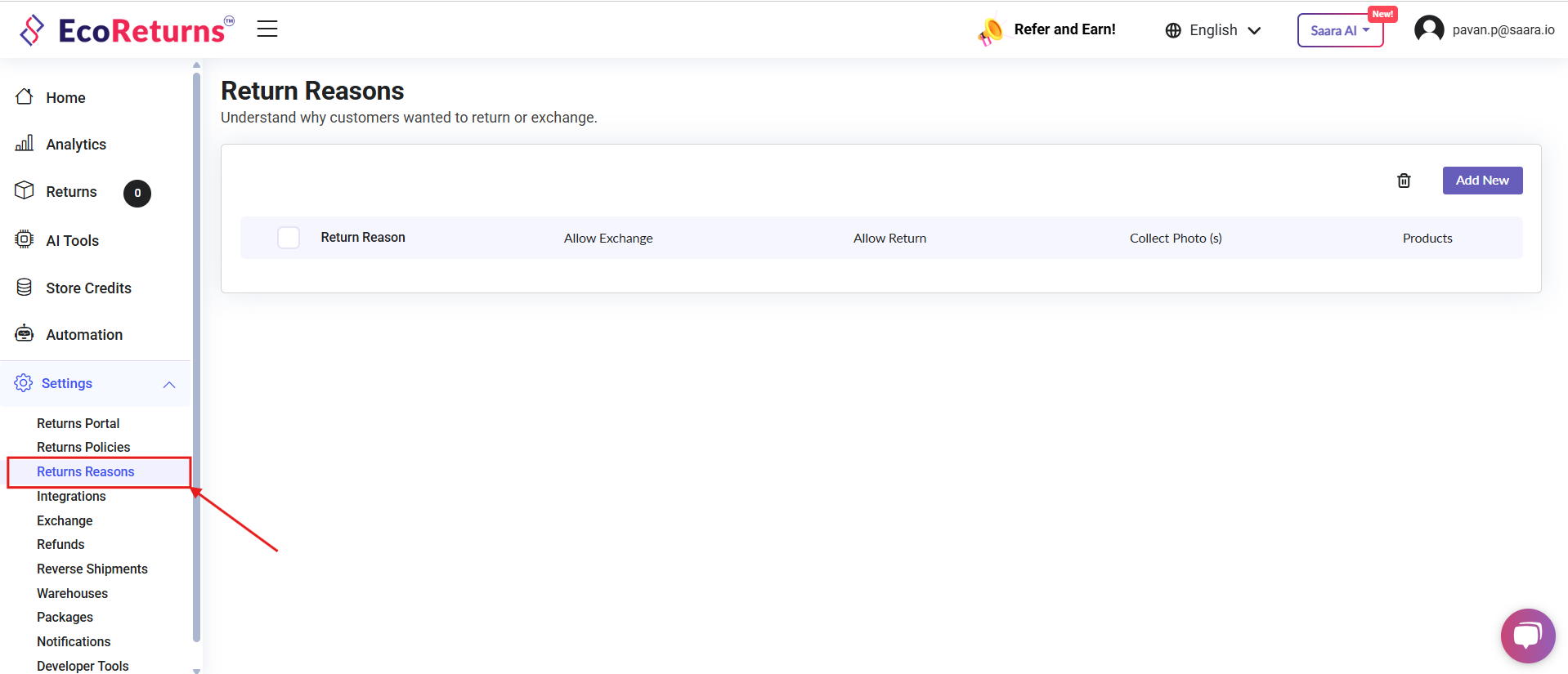The width and height of the screenshot is (1568, 674).
Task: Click the Analytics bar chart icon
Action: coord(25,144)
